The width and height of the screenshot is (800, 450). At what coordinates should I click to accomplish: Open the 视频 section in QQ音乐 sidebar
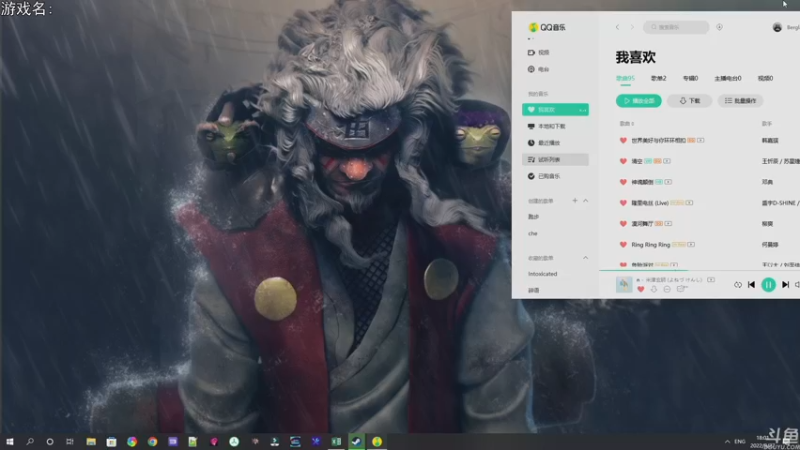click(538, 53)
